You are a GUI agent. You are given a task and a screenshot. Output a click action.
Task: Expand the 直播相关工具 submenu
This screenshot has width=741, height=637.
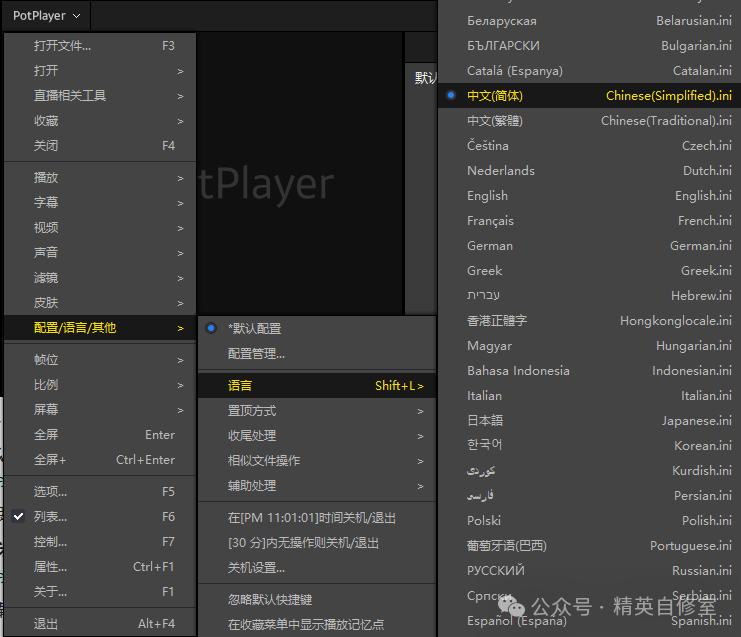[x=70, y=96]
